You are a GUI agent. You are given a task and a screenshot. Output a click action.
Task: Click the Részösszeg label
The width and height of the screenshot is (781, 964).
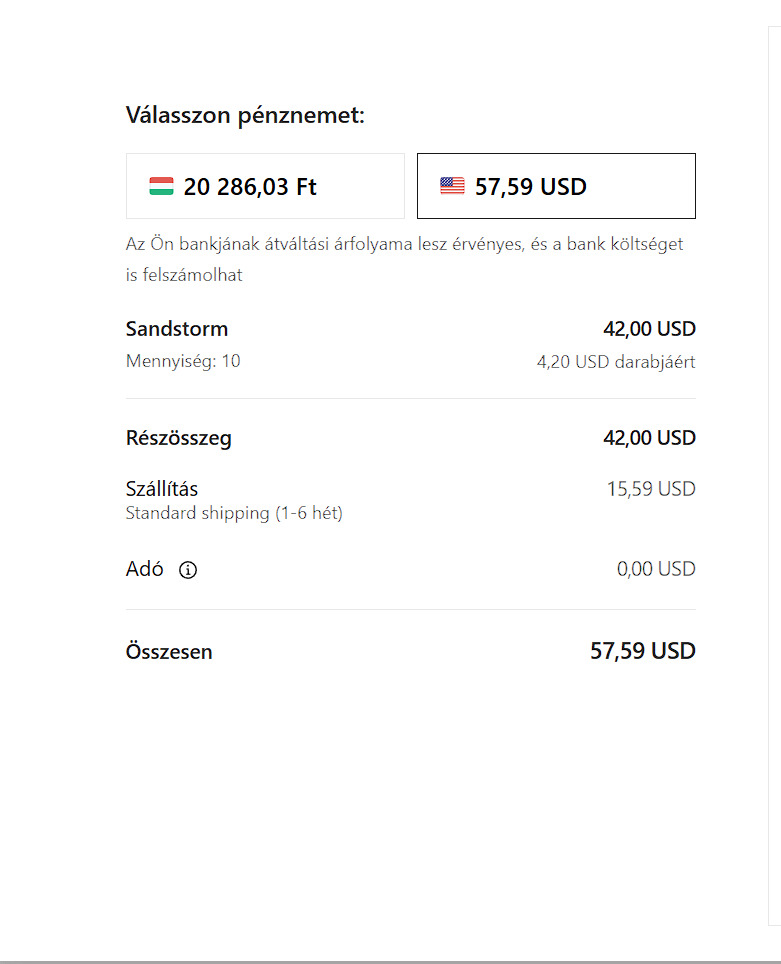point(178,438)
